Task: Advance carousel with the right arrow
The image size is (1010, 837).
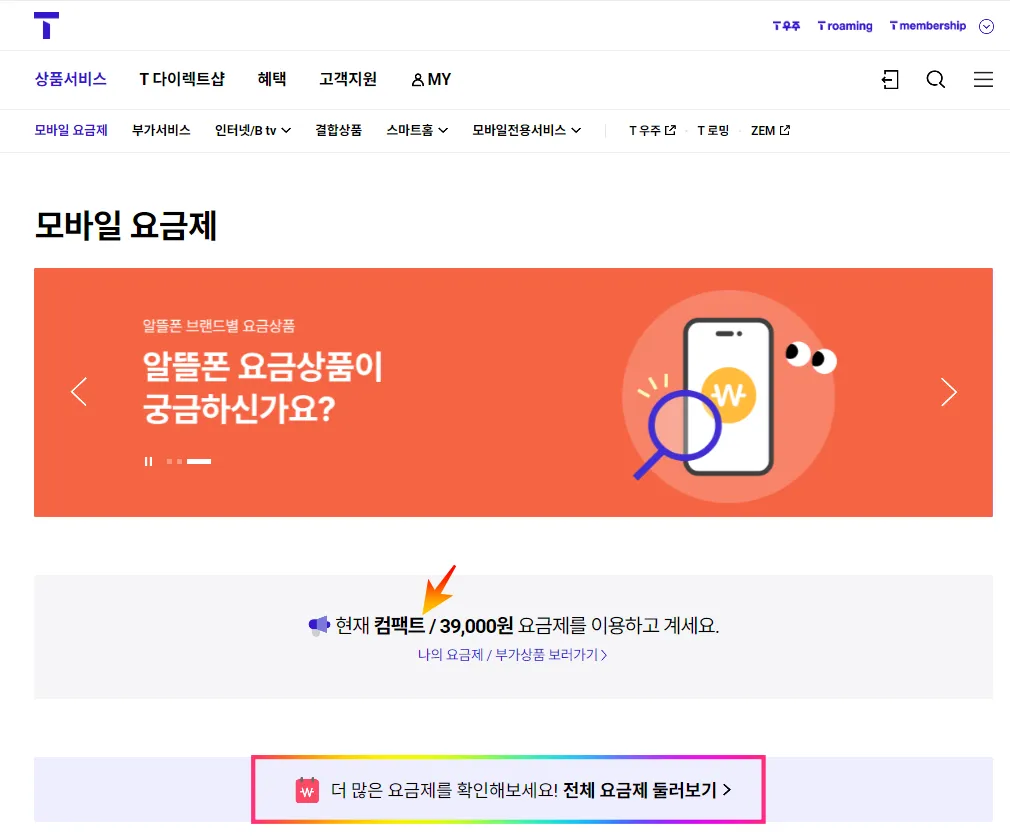Action: tap(948, 392)
